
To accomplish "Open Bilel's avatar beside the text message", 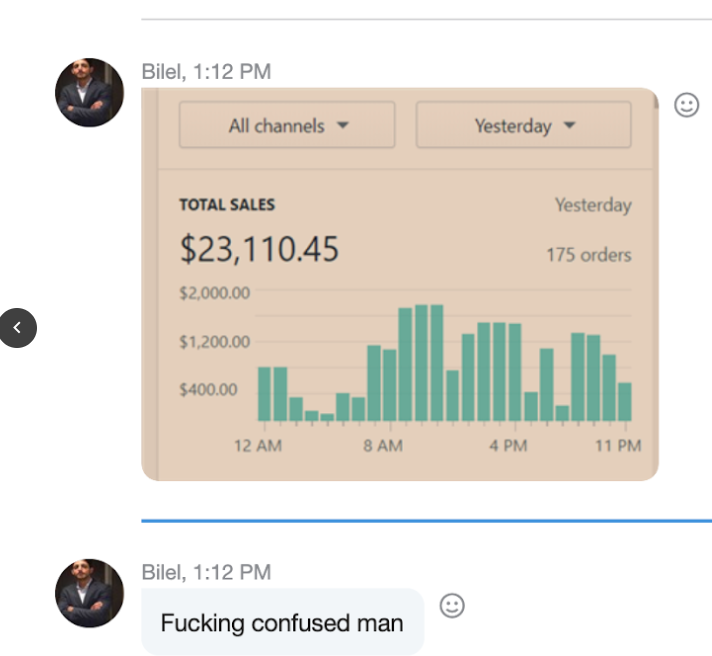I will point(89,593).
